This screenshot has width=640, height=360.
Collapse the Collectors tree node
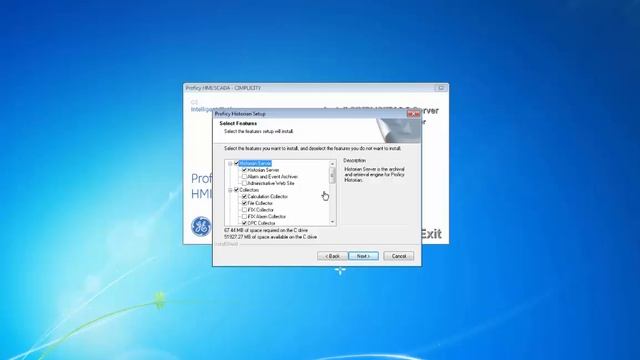(230, 190)
